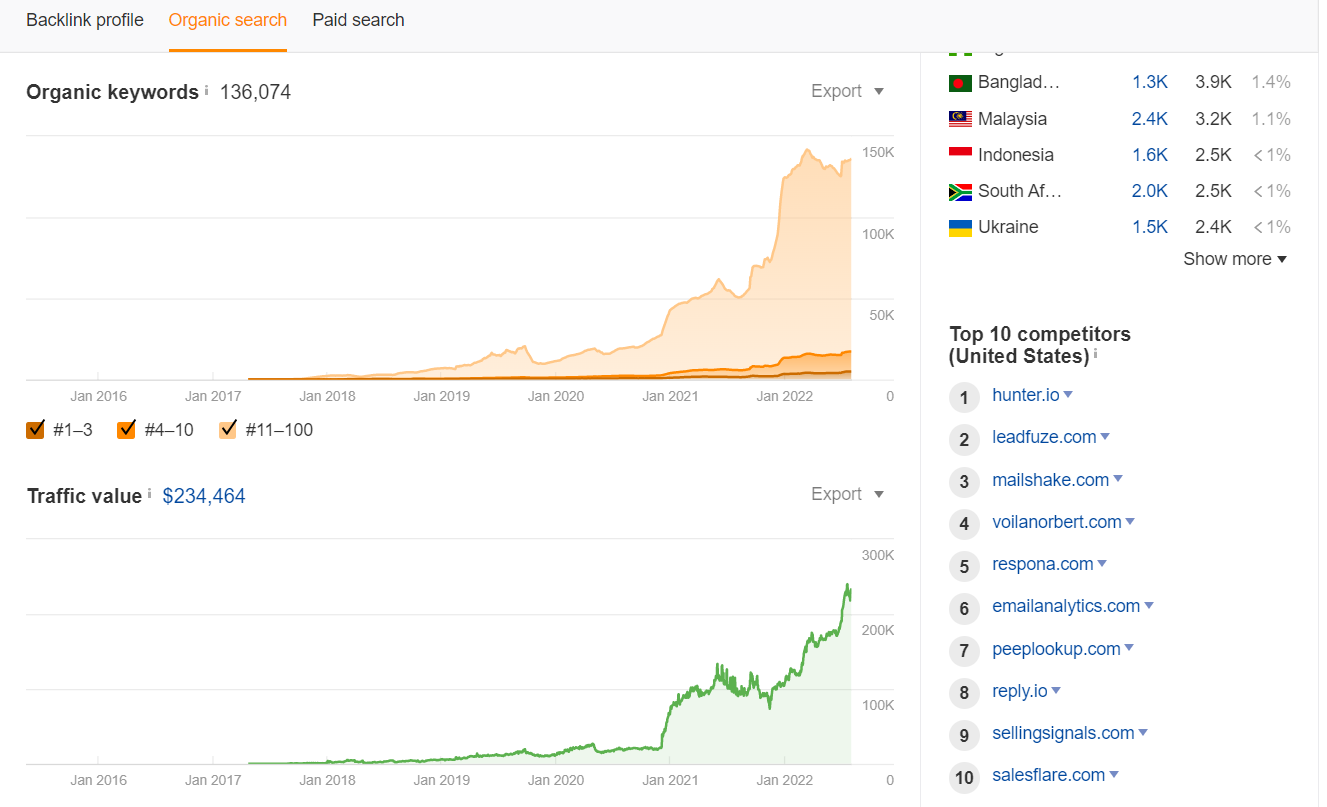Click info icon next to Organic keywords
Viewport: 1327px width, 807px height.
point(207,90)
